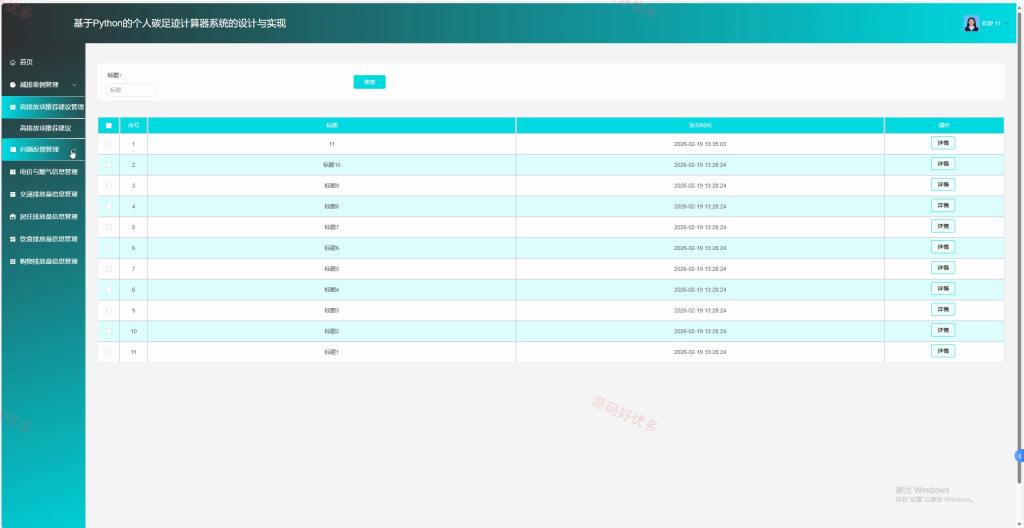The image size is (1024, 528).
Task: Click the time 2026-02-19 13:35:03
Action: coord(700,144)
